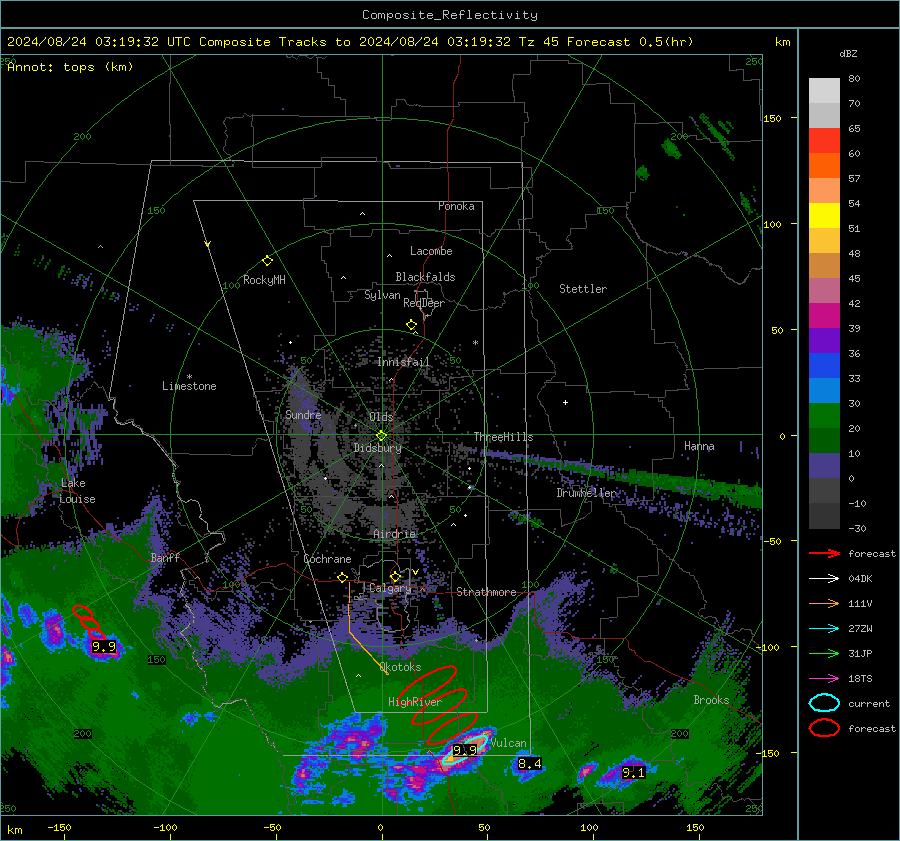The width and height of the screenshot is (900, 841).
Task: Click the Lacombe city label
Action: 431,251
